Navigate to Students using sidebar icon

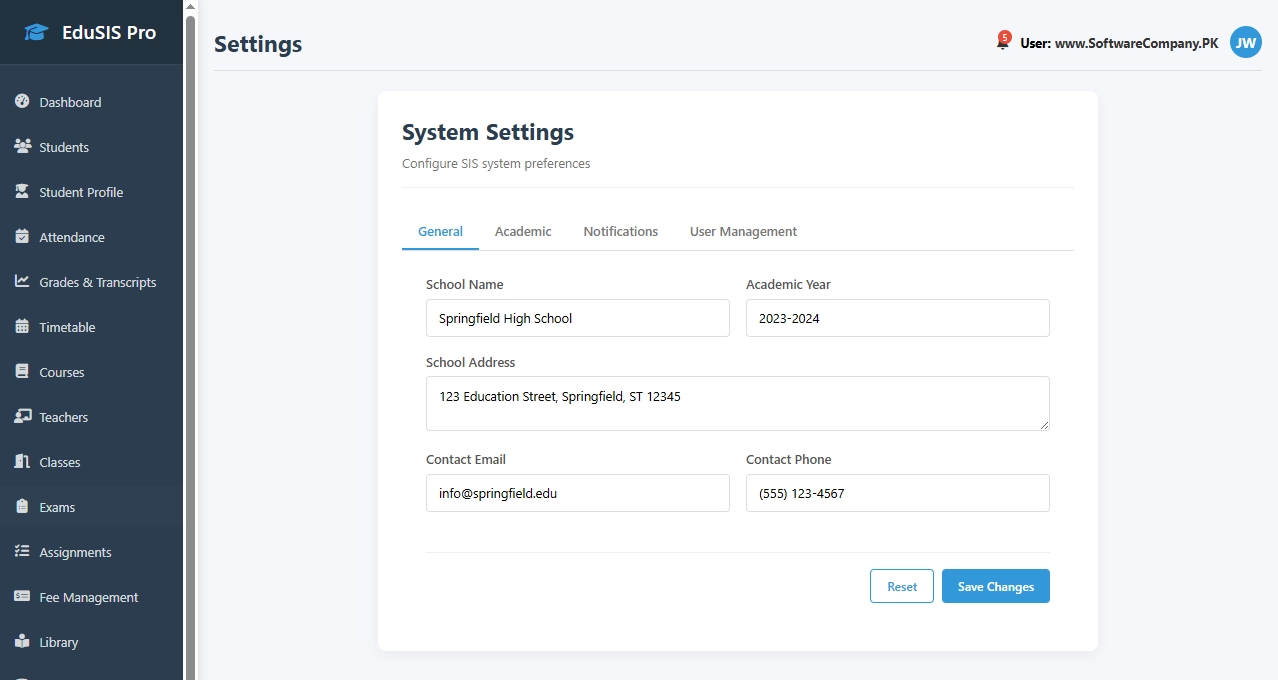coord(62,147)
